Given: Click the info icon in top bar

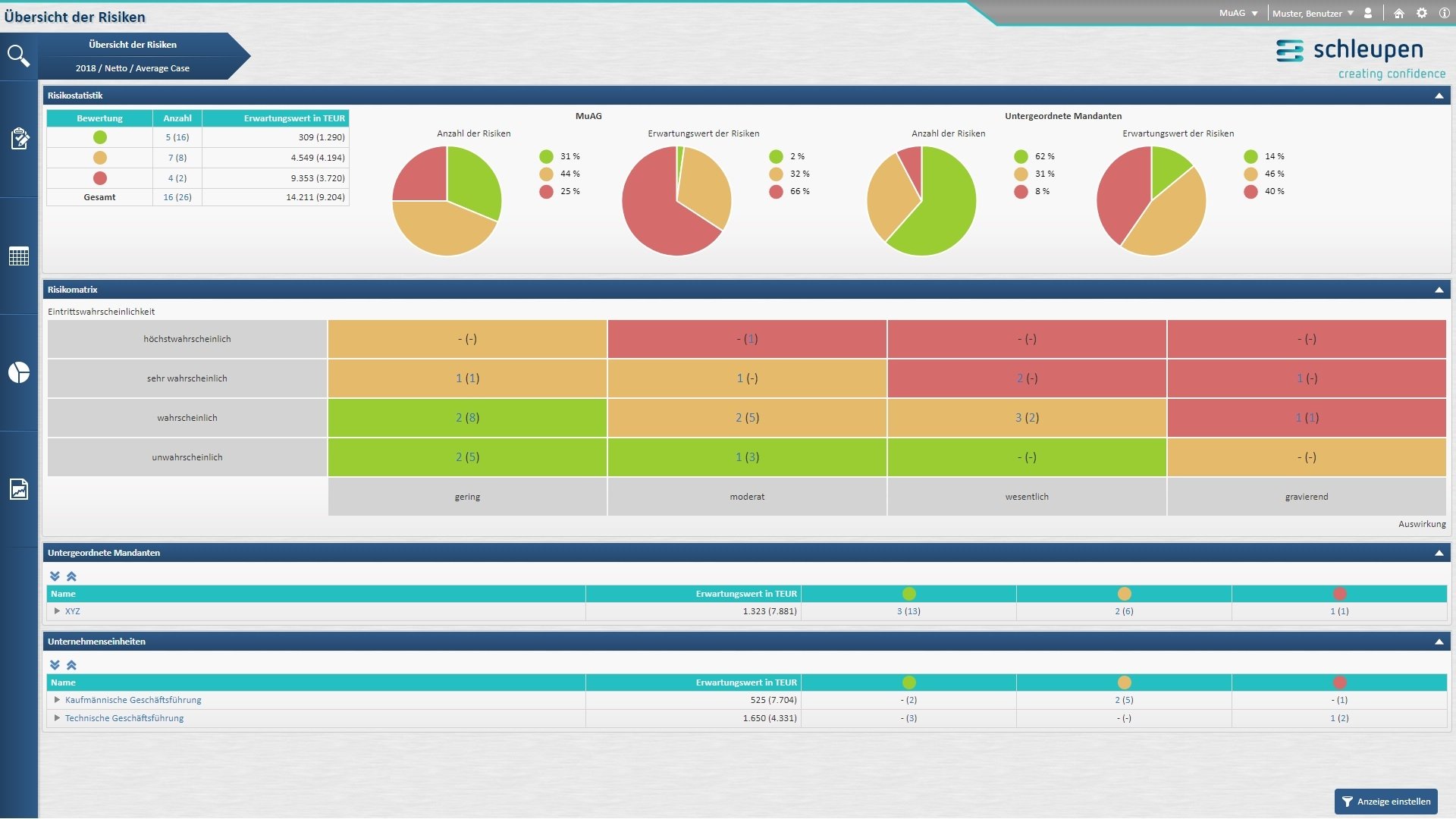Looking at the screenshot, I should pyautogui.click(x=1444, y=13).
